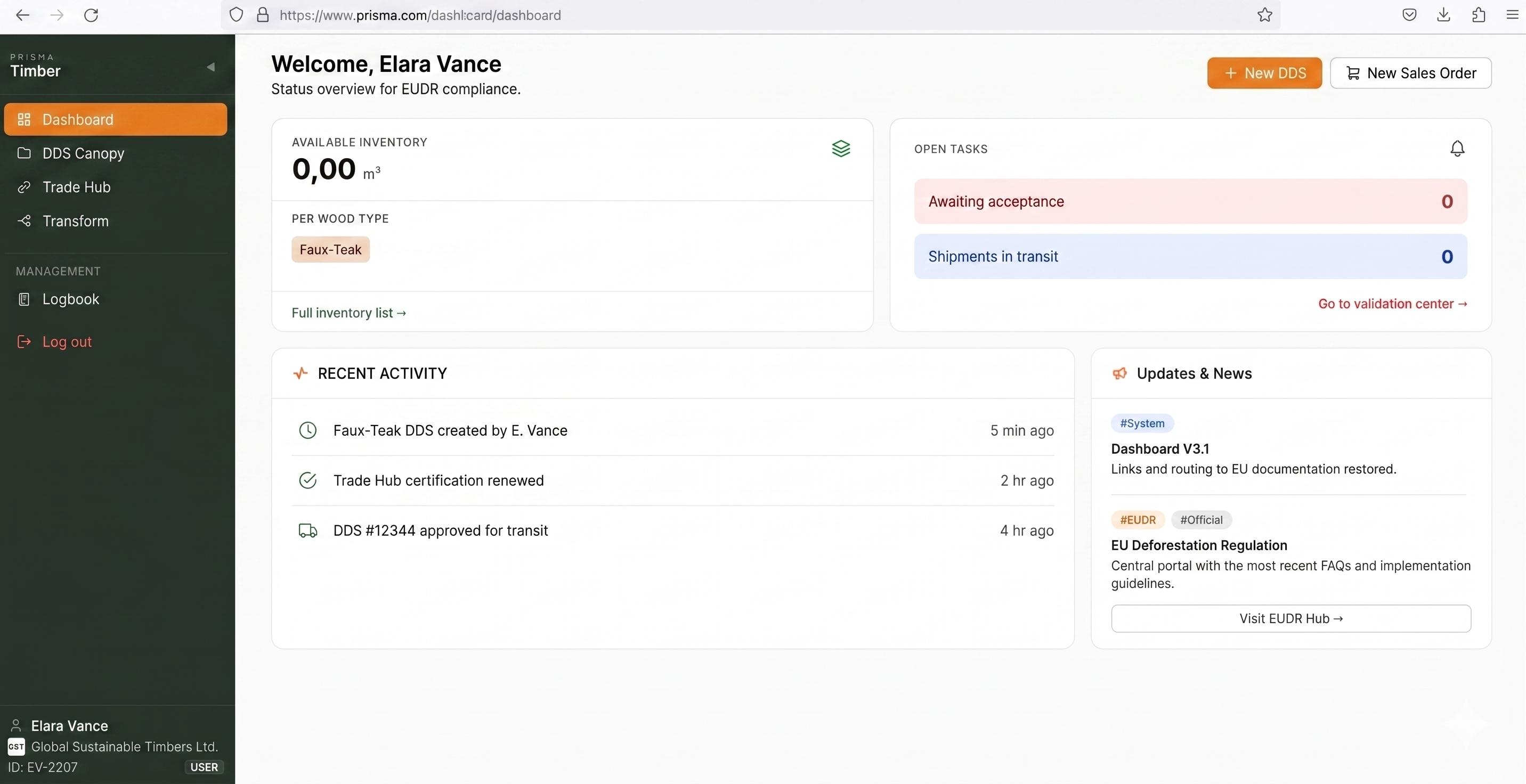The image size is (1526, 784).
Task: Click the Updates & News megaphone icon
Action: [1119, 374]
